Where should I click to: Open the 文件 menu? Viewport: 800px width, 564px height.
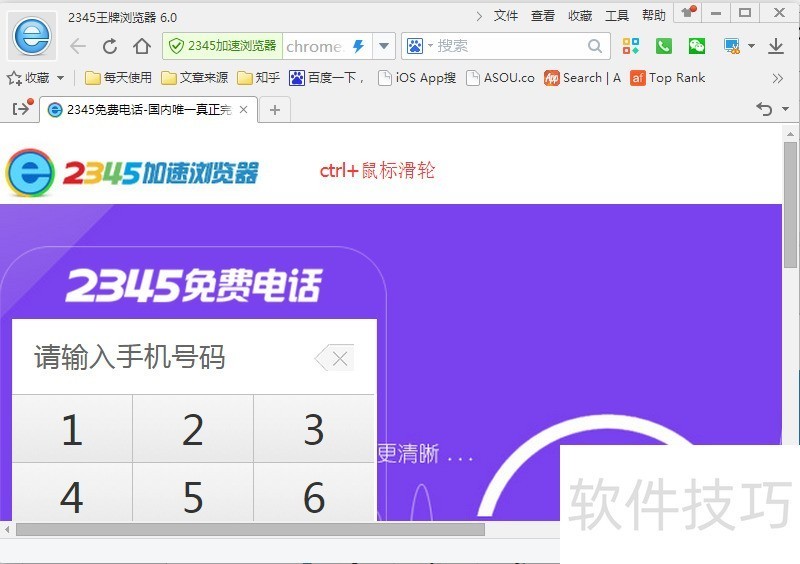(506, 16)
